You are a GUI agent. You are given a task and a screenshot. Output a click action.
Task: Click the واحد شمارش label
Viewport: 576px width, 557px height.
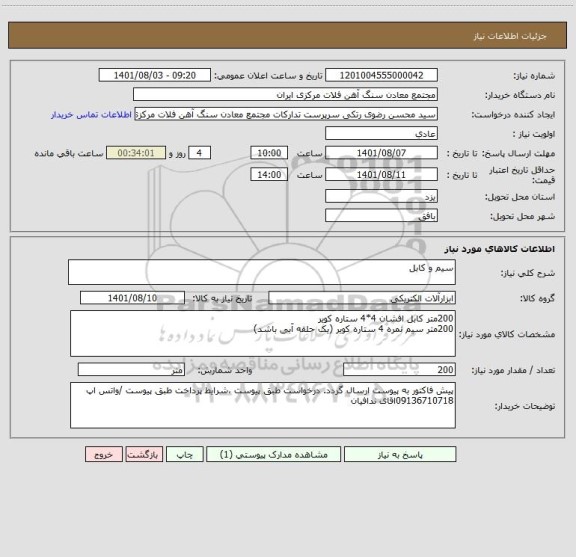pos(225,371)
